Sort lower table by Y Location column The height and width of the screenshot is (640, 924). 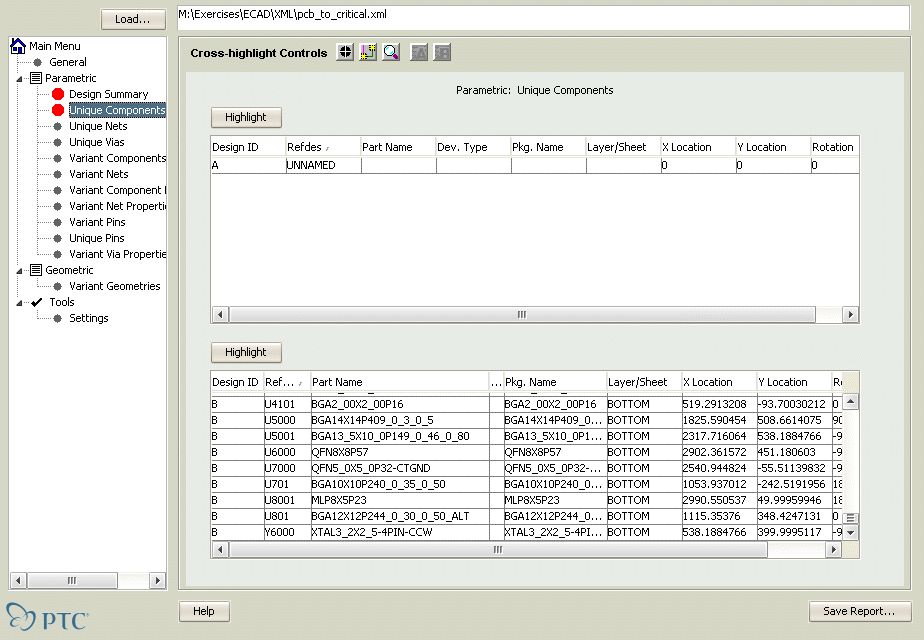[x=793, y=382]
